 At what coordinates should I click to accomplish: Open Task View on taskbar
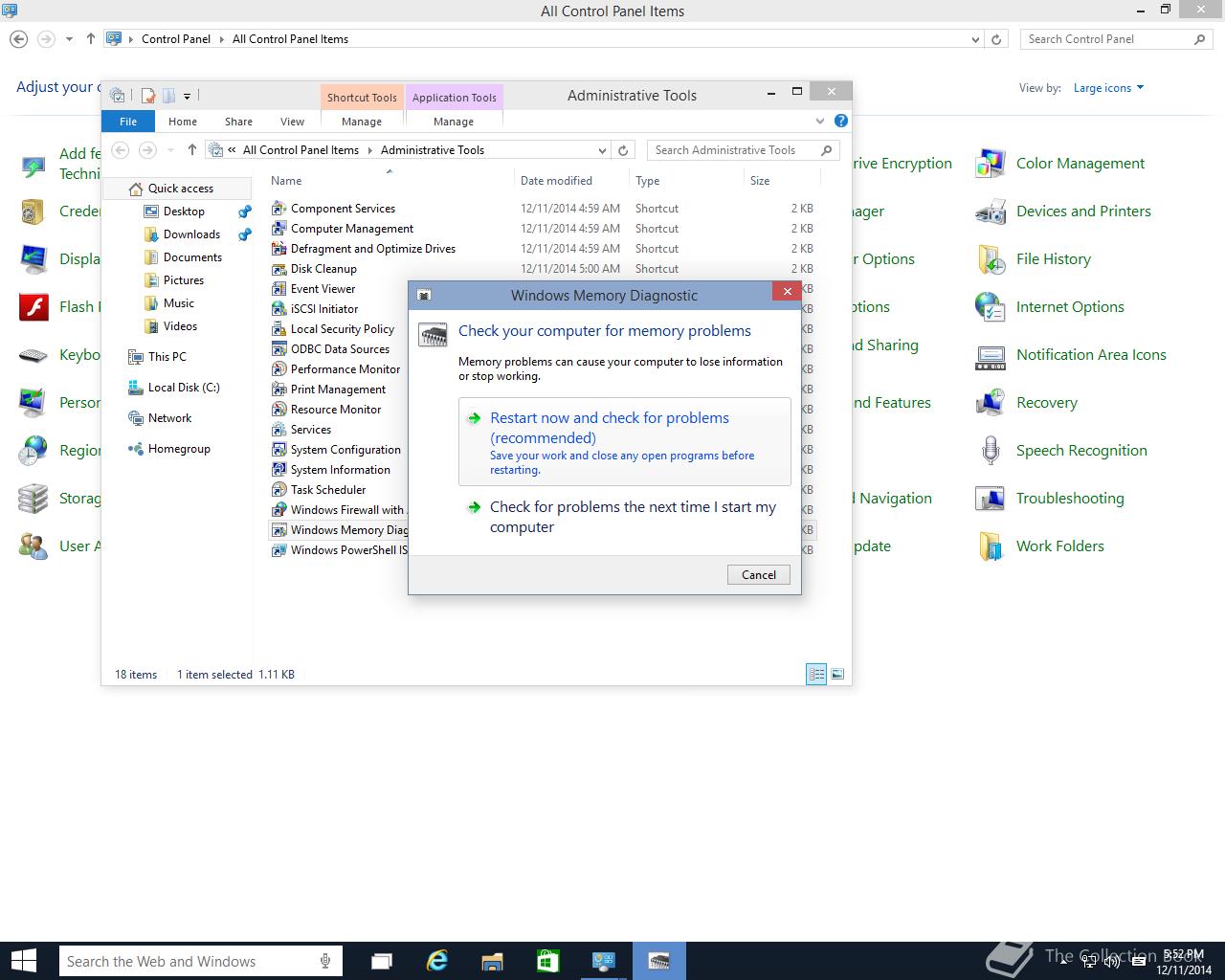[x=381, y=961]
